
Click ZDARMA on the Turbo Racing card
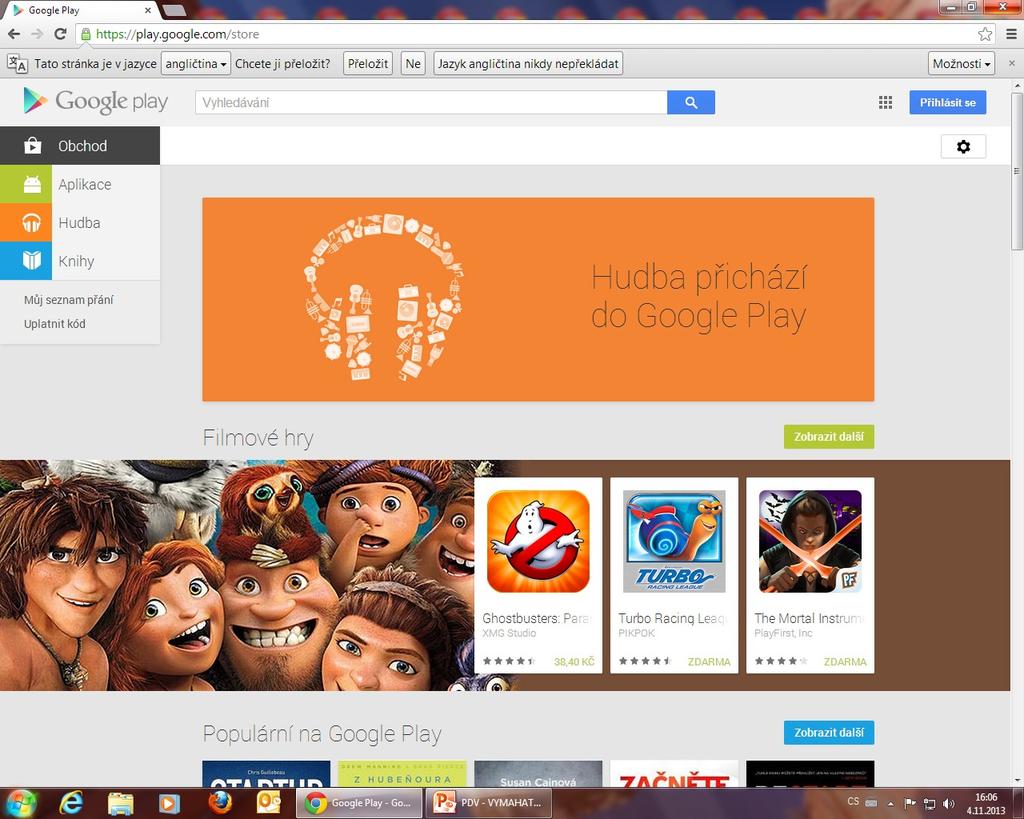(x=709, y=662)
